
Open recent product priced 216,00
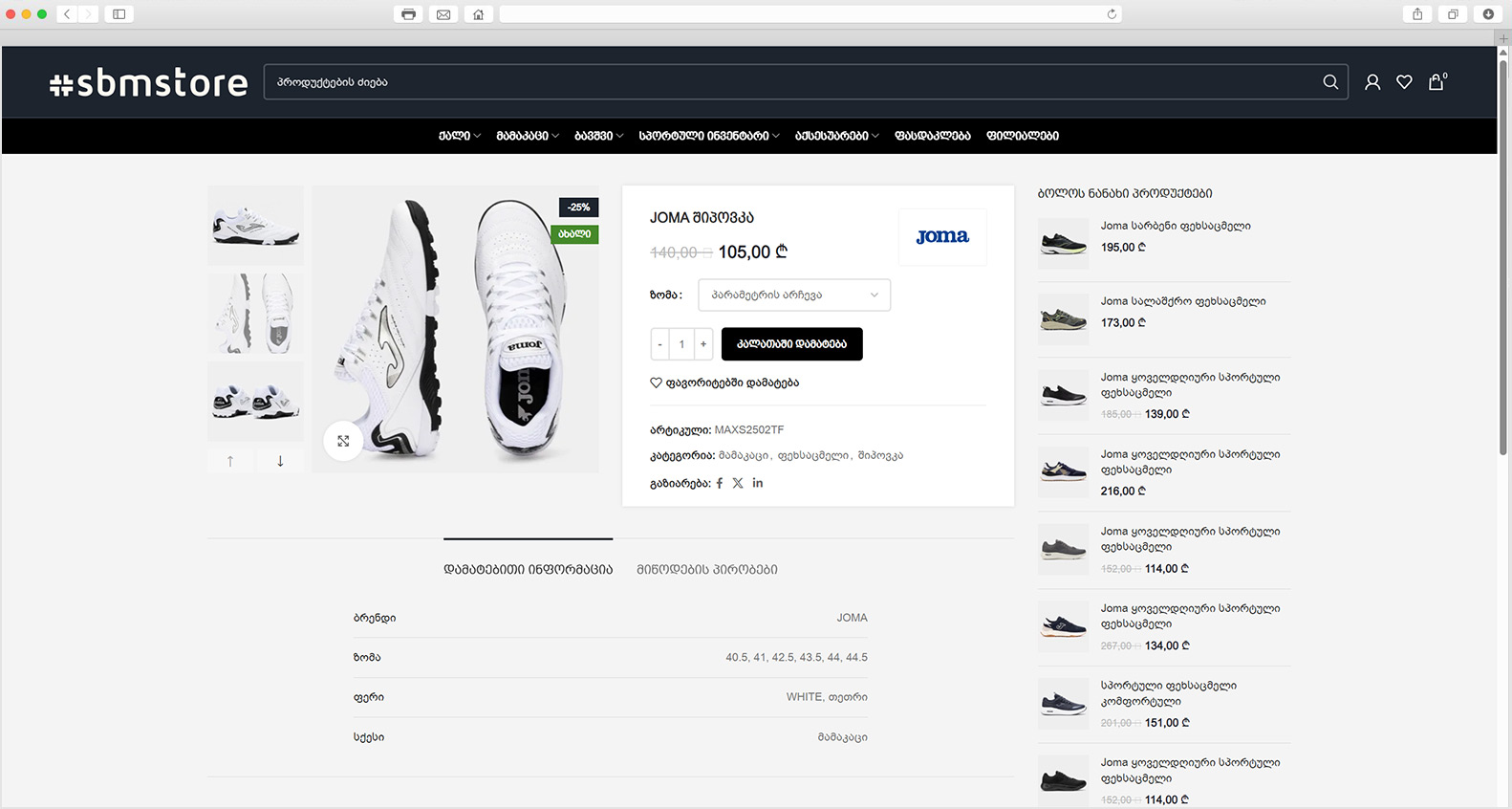point(1190,463)
